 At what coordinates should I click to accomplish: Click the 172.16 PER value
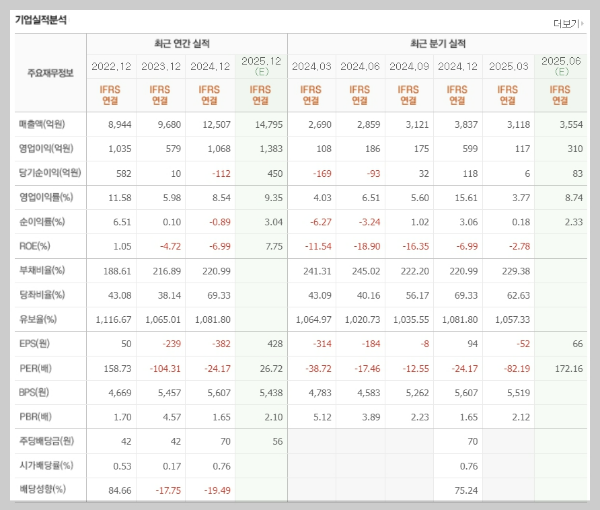click(569, 369)
